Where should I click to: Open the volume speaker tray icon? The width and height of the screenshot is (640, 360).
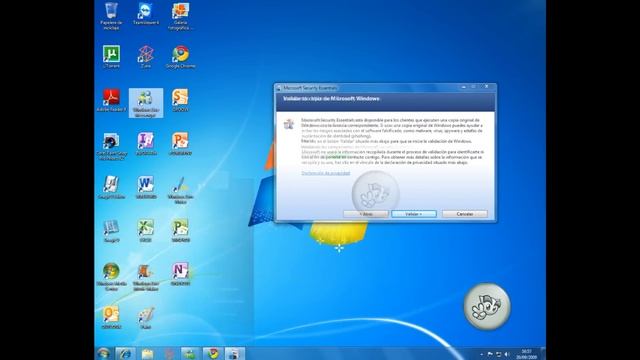[507, 354]
